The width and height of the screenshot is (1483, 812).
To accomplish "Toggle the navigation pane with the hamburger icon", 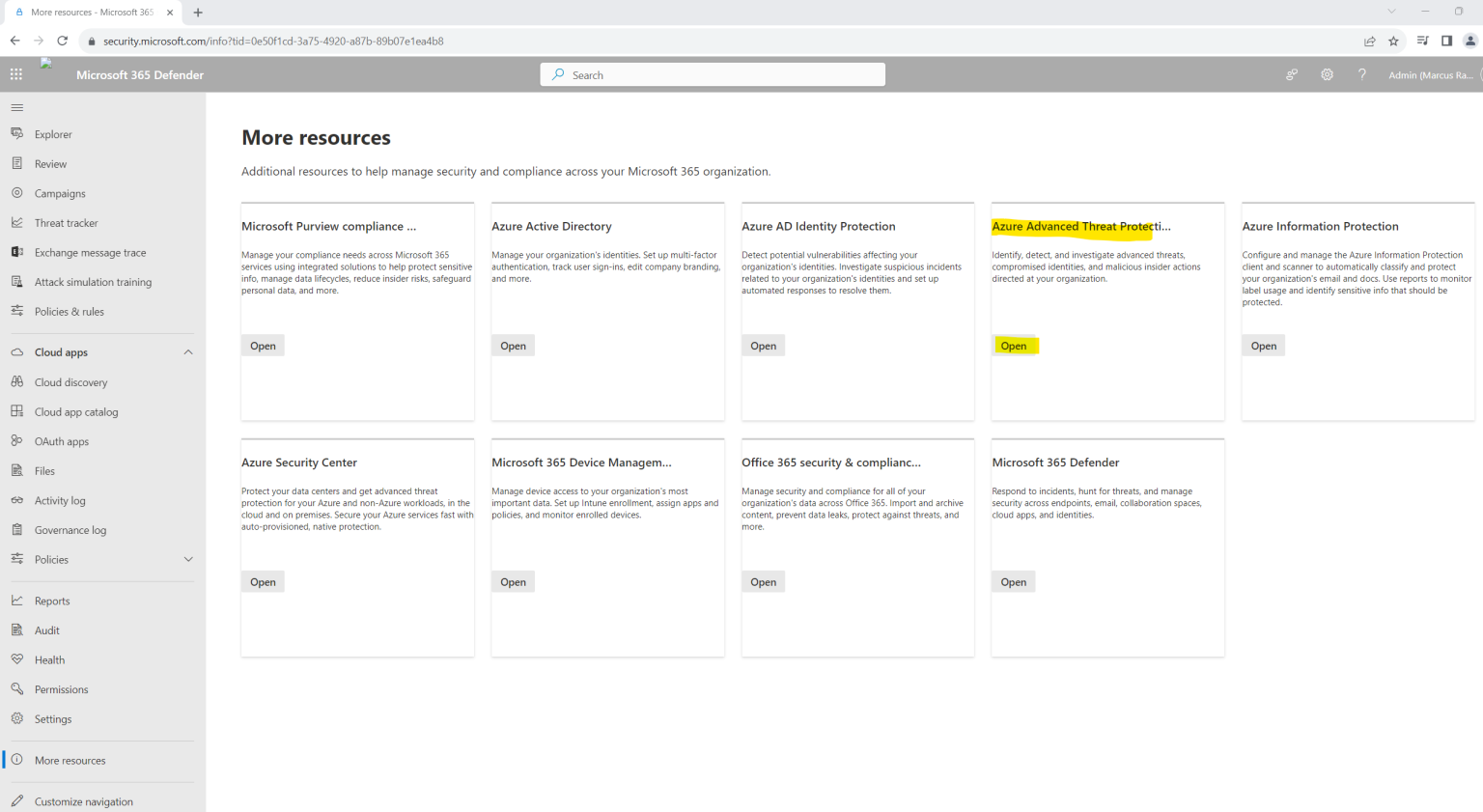I will (x=16, y=107).
